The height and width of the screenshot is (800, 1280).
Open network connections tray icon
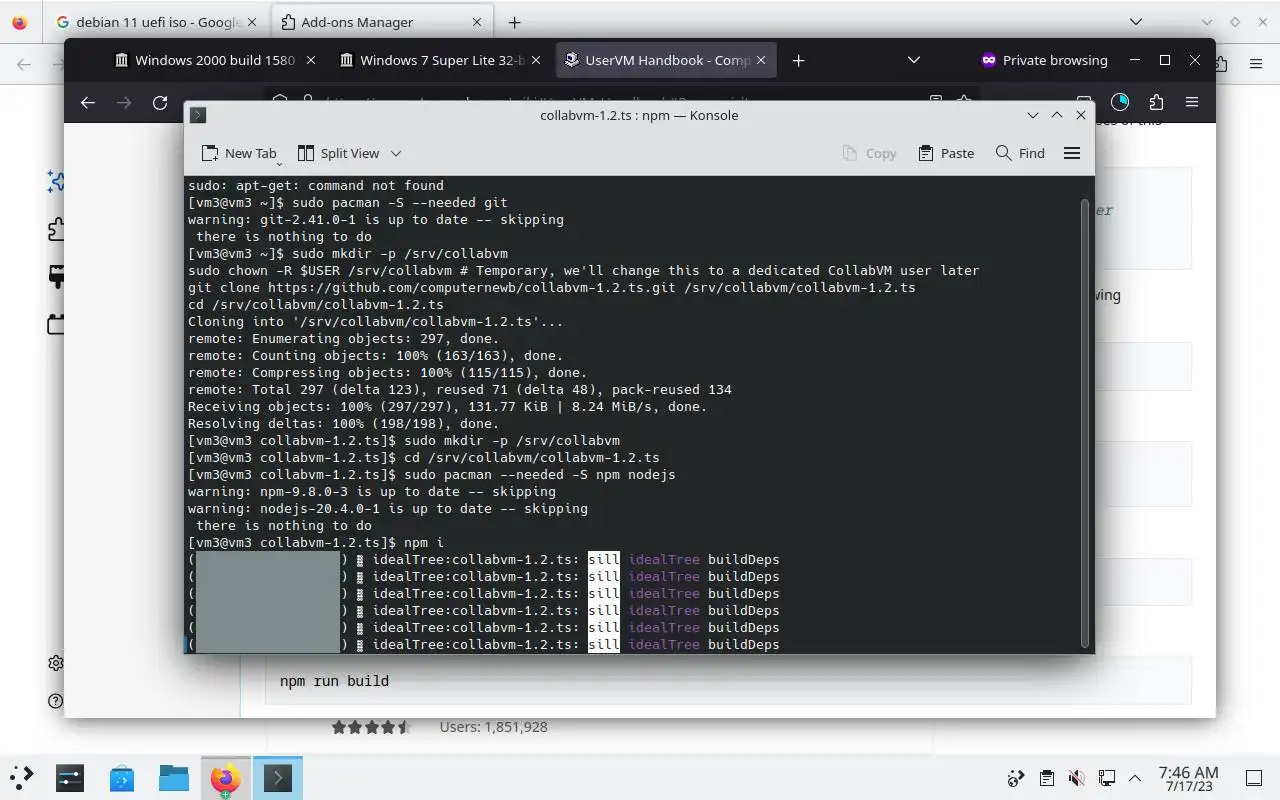click(1106, 778)
